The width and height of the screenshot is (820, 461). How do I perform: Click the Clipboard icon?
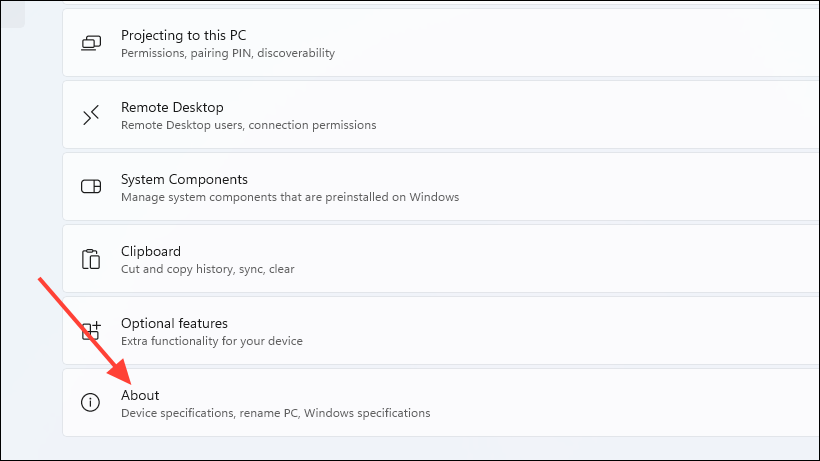pos(91,259)
